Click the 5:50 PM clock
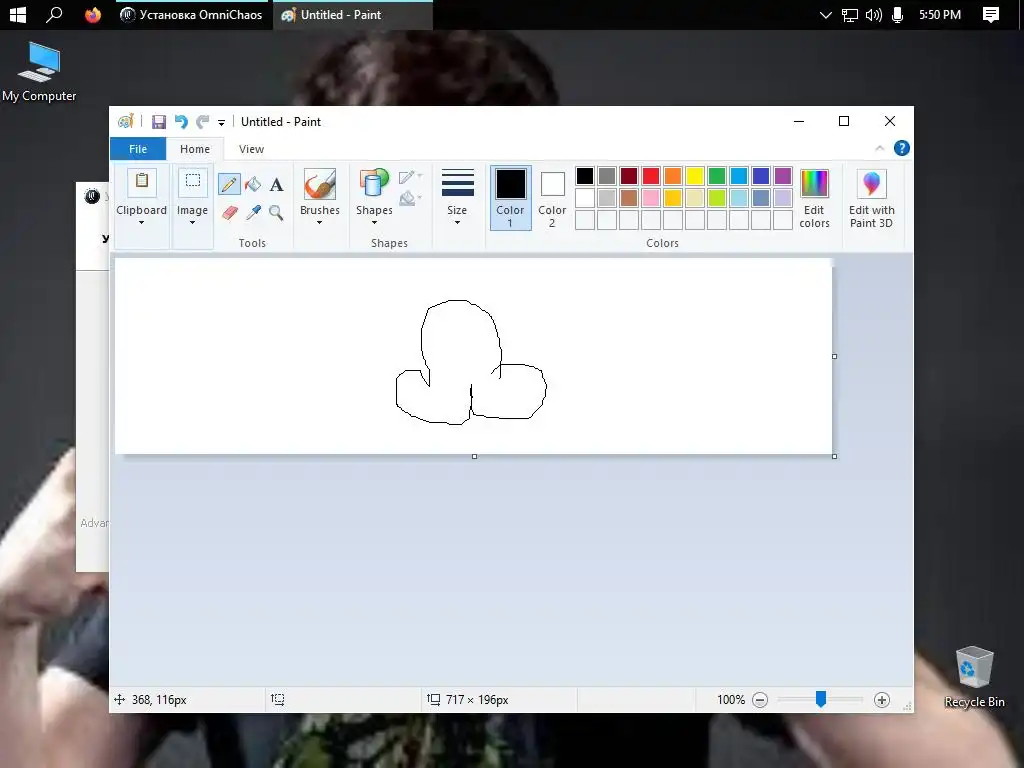1024x768 pixels. [940, 14]
